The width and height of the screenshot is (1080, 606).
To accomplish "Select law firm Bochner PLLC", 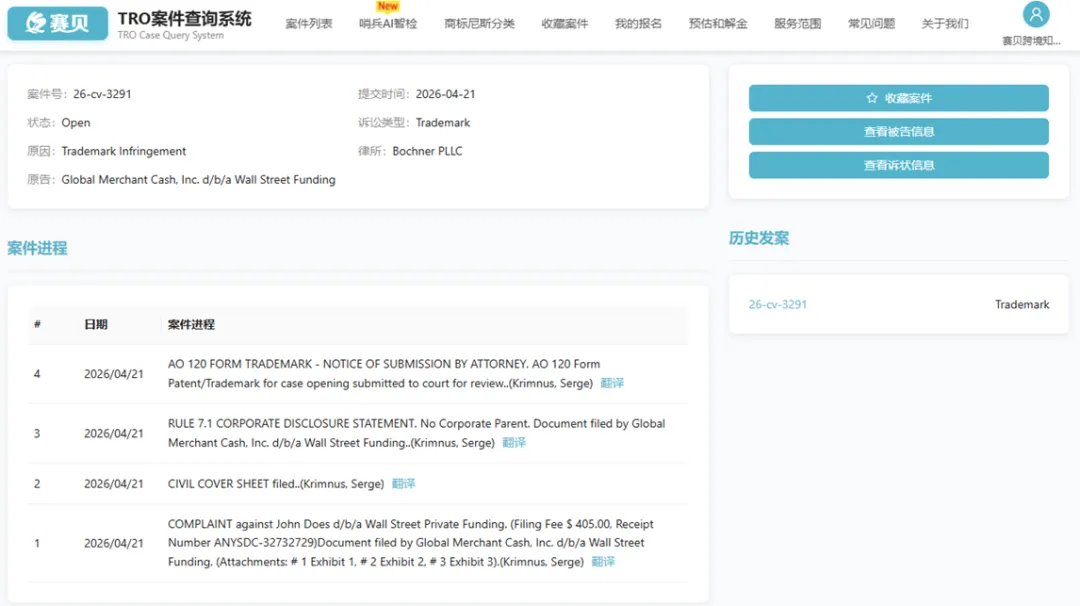I will (x=427, y=151).
